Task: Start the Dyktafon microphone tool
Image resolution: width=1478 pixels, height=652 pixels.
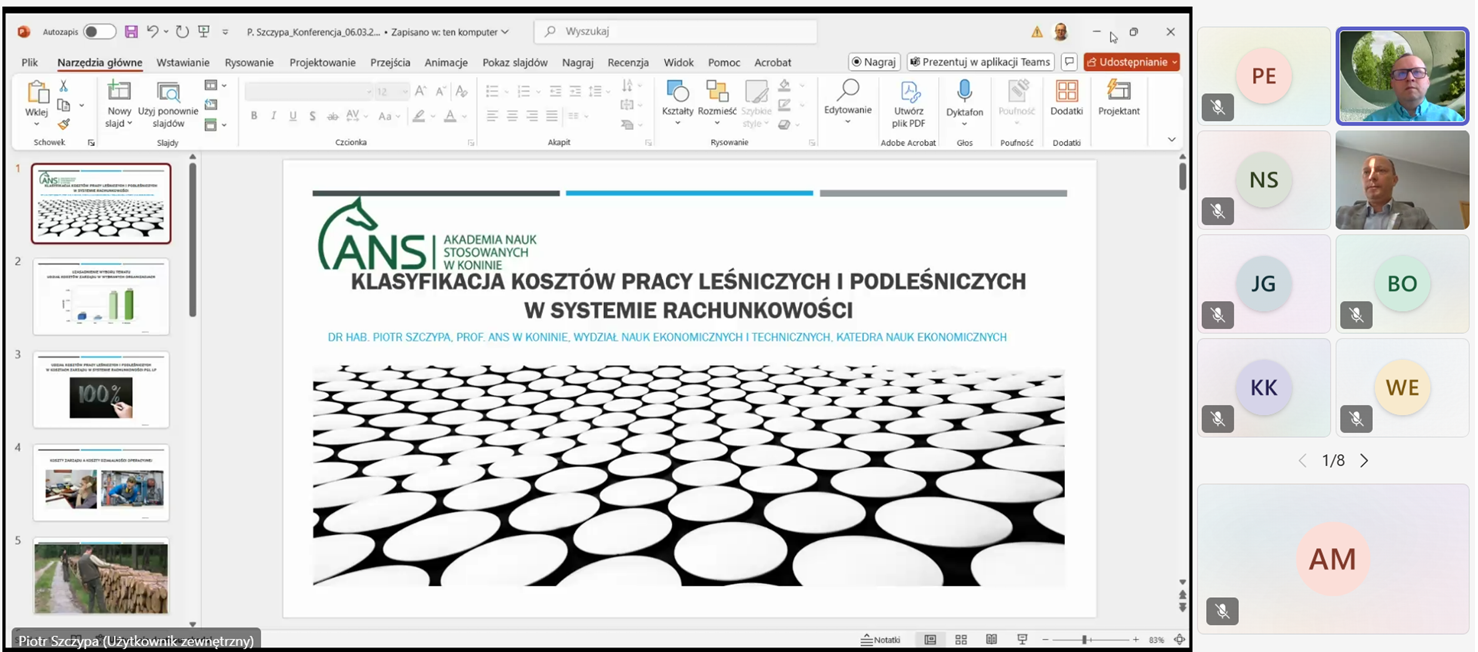Action: tap(964, 93)
